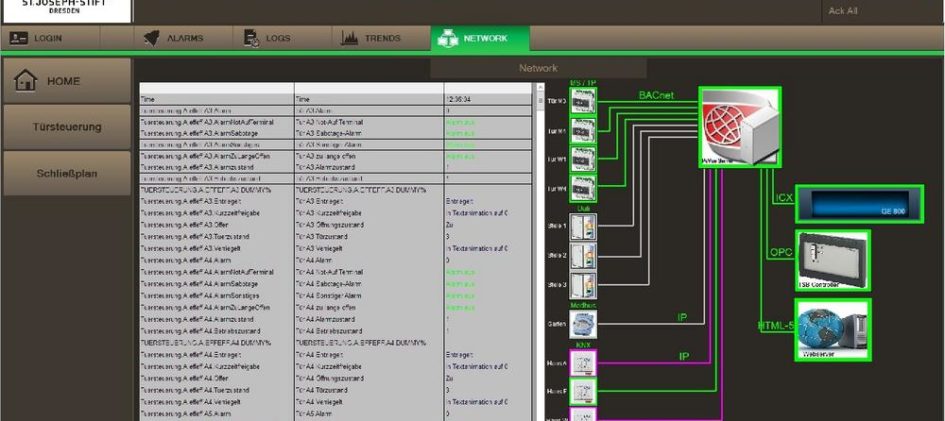This screenshot has width=945, height=421.
Task: Go to the Home page
Action: (x=65, y=81)
